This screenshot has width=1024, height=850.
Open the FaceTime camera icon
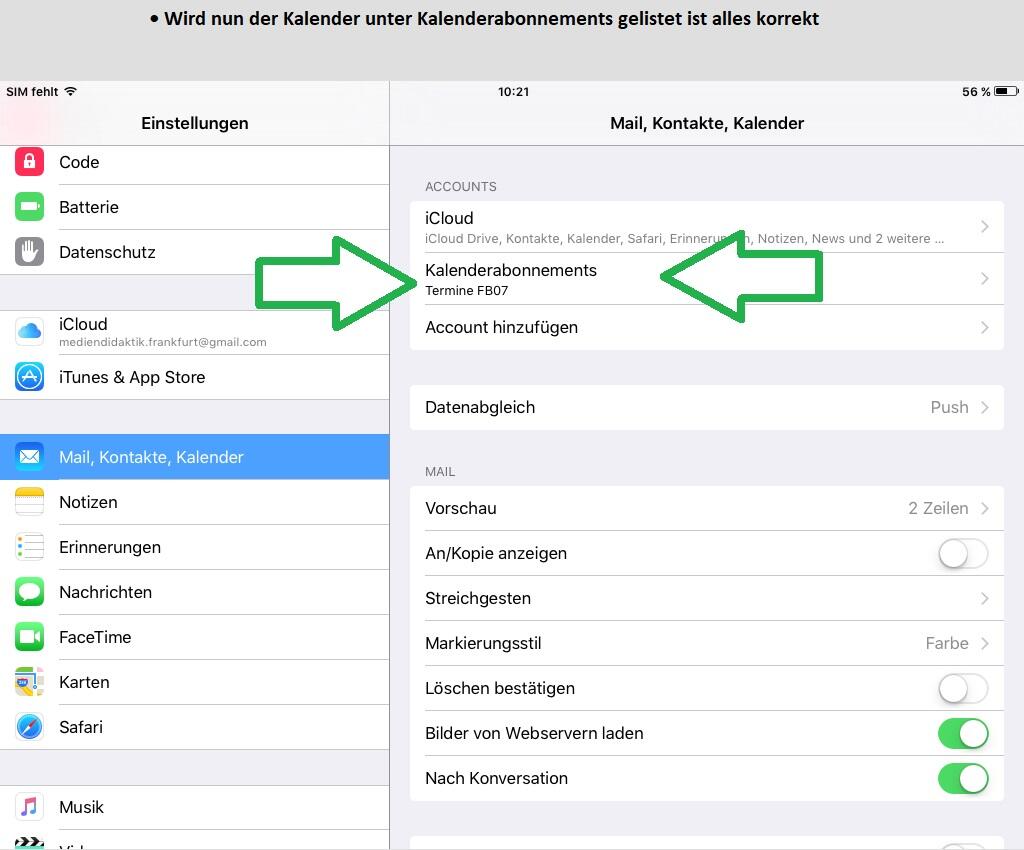[29, 637]
